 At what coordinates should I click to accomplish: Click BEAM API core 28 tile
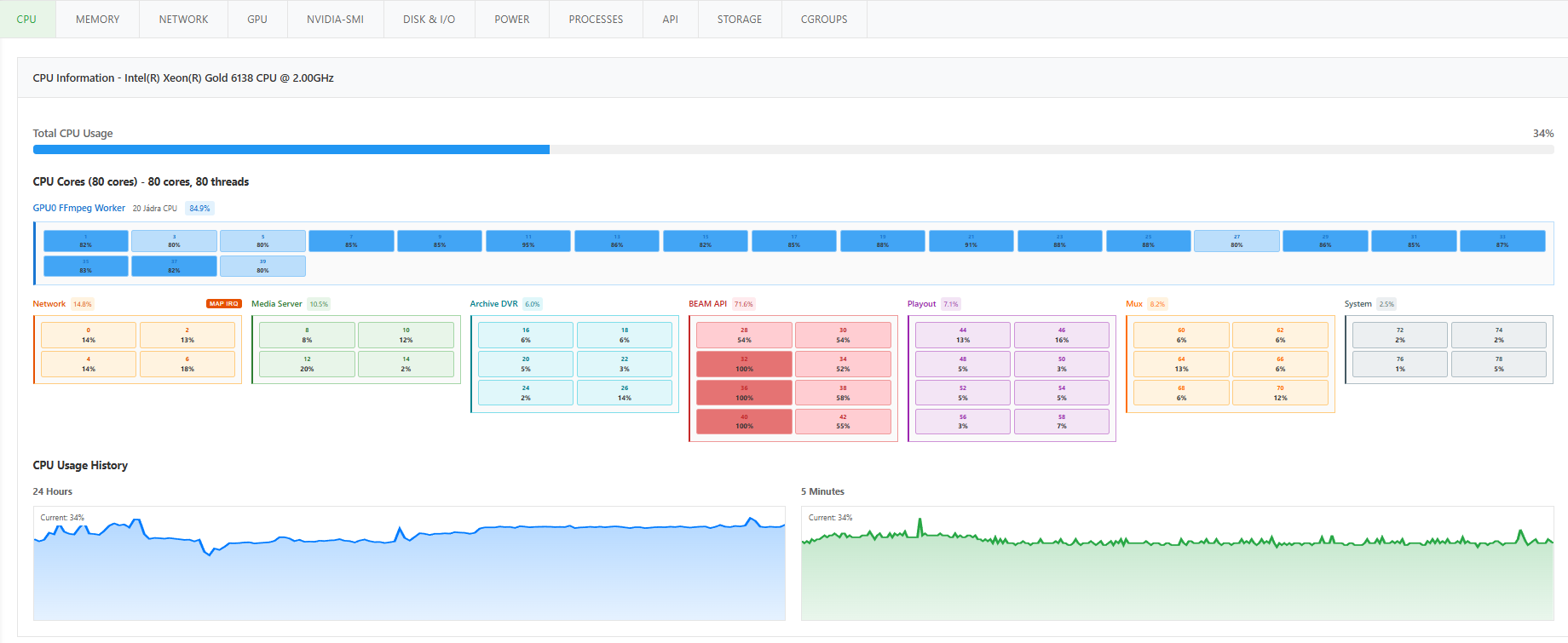(x=744, y=335)
